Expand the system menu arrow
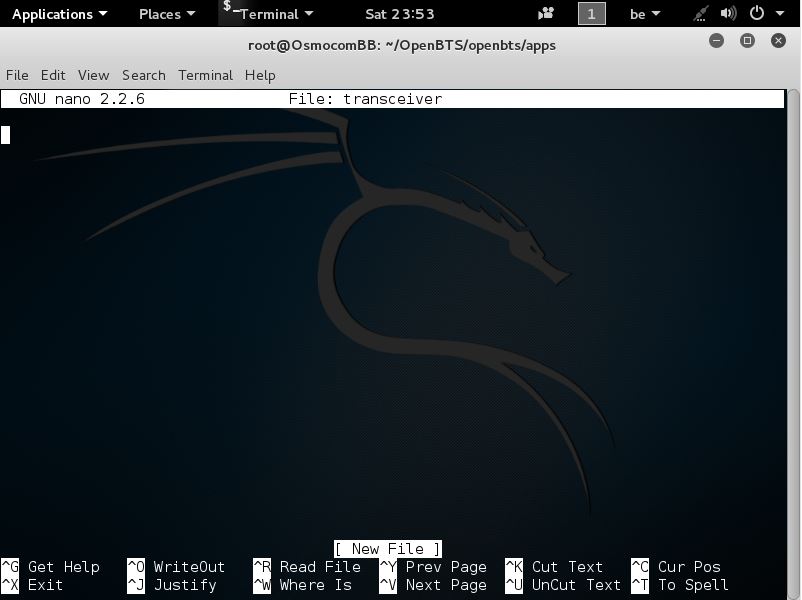 pos(779,14)
